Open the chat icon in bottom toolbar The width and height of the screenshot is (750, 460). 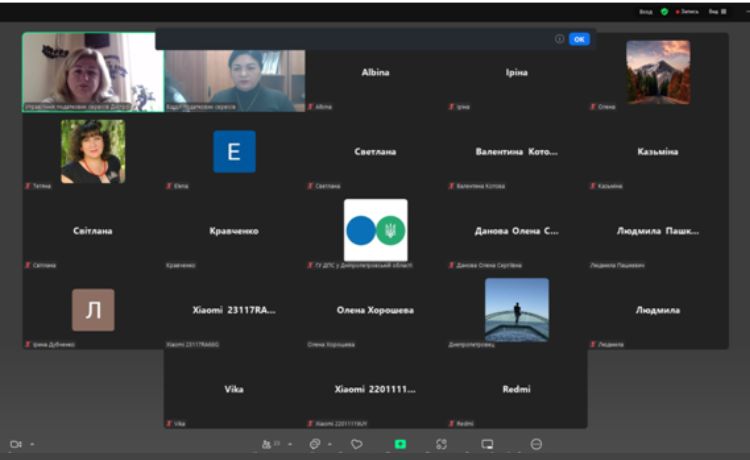pos(314,444)
